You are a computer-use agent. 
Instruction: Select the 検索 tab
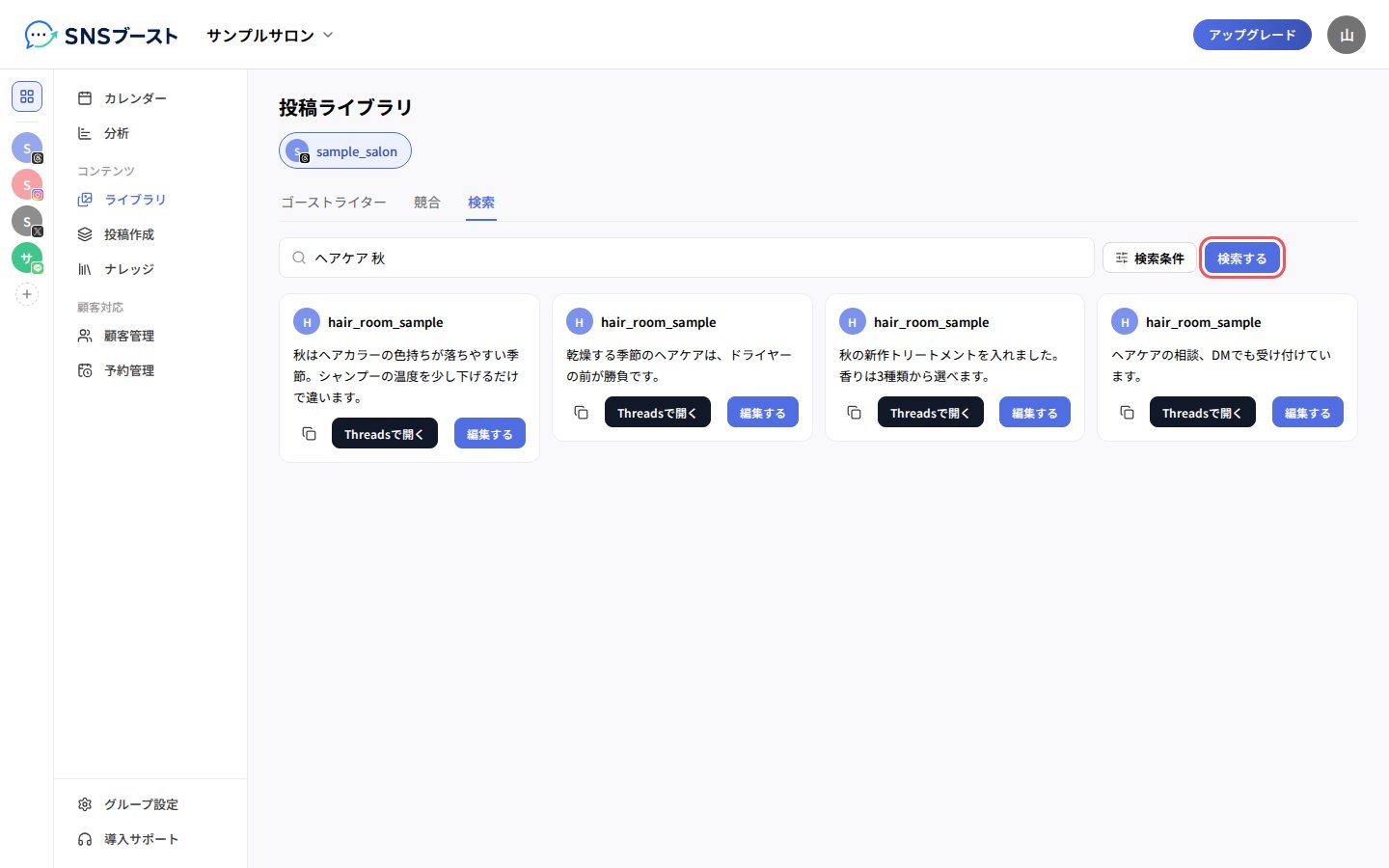click(x=481, y=203)
